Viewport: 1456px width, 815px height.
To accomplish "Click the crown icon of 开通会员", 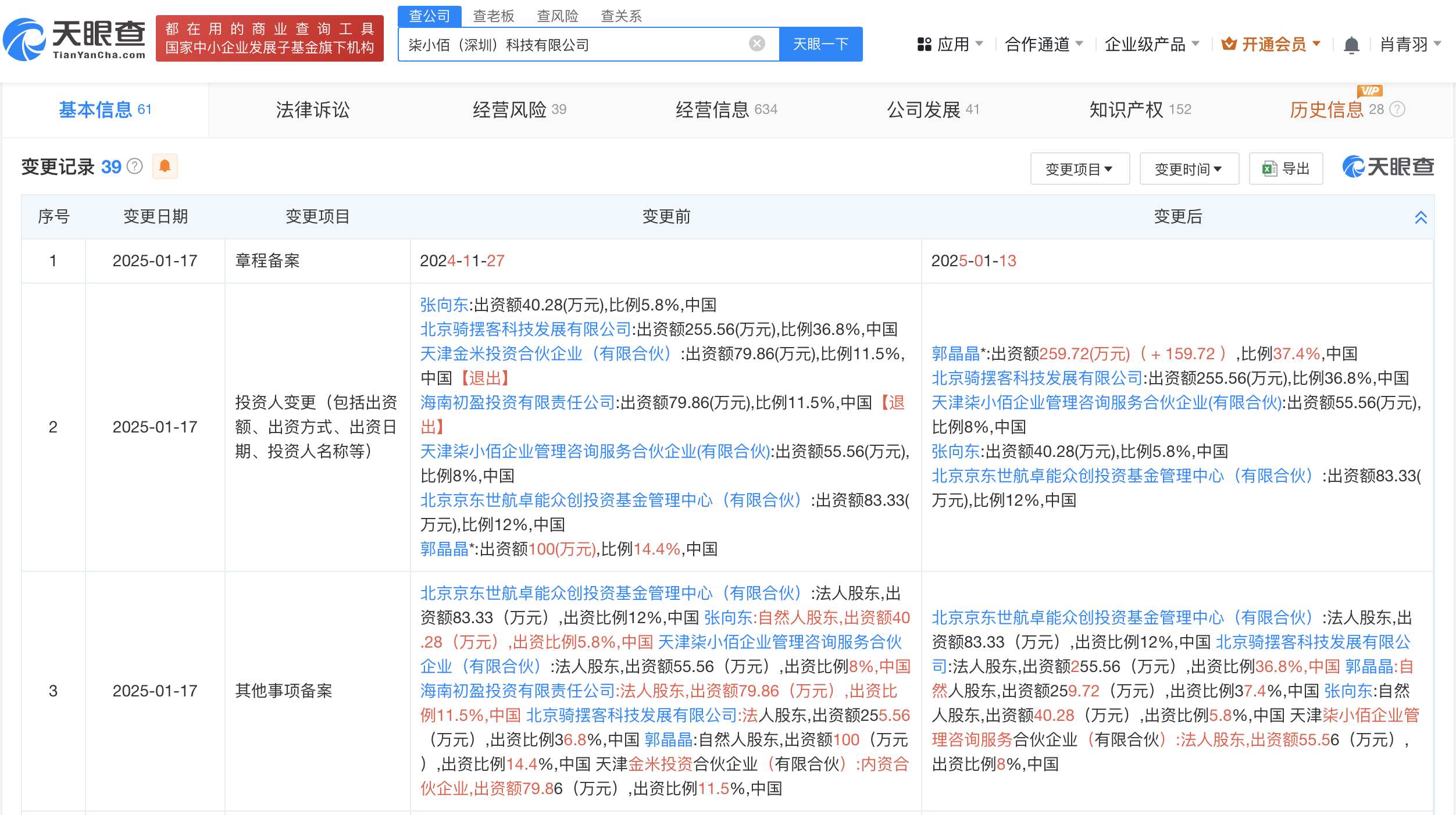I will [x=1229, y=44].
